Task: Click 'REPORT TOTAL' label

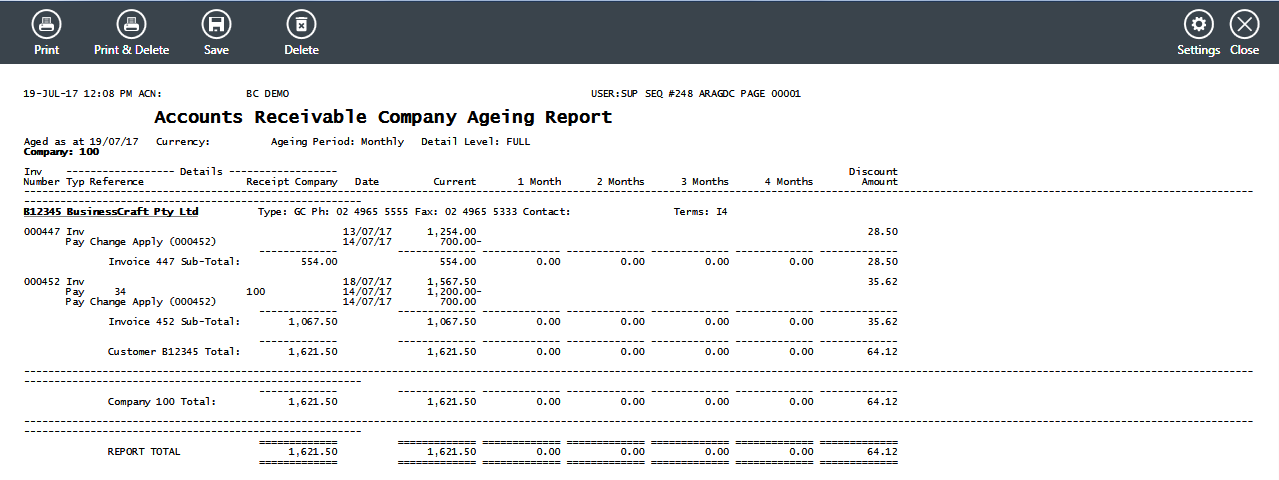Action: click(144, 452)
